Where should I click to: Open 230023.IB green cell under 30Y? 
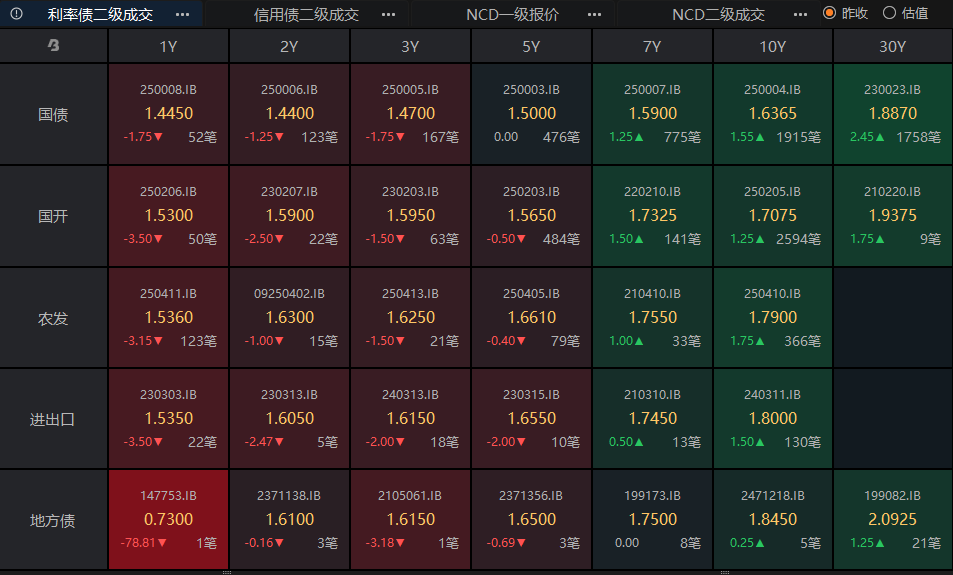[893, 114]
